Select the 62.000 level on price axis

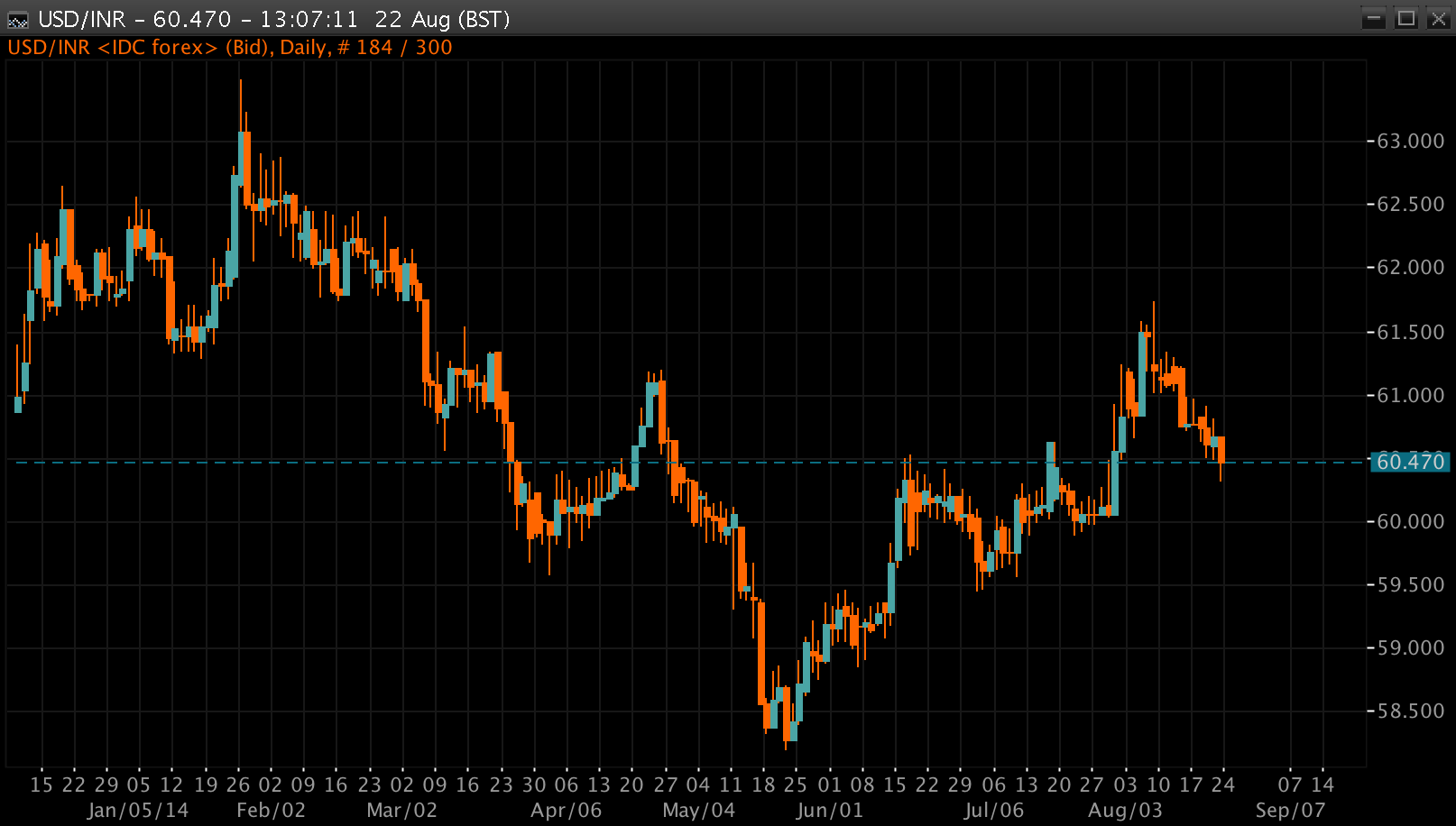pyautogui.click(x=1410, y=268)
